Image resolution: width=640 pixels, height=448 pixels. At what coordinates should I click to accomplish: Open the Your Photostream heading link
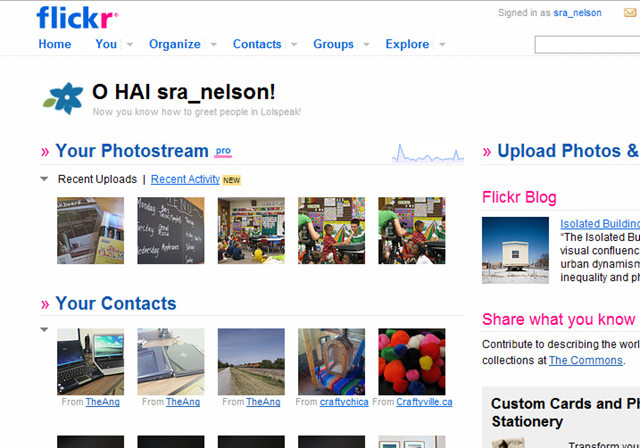point(132,151)
